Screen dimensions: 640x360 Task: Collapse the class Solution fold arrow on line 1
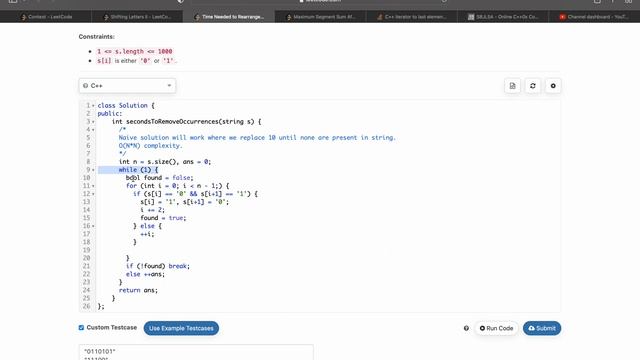93,106
